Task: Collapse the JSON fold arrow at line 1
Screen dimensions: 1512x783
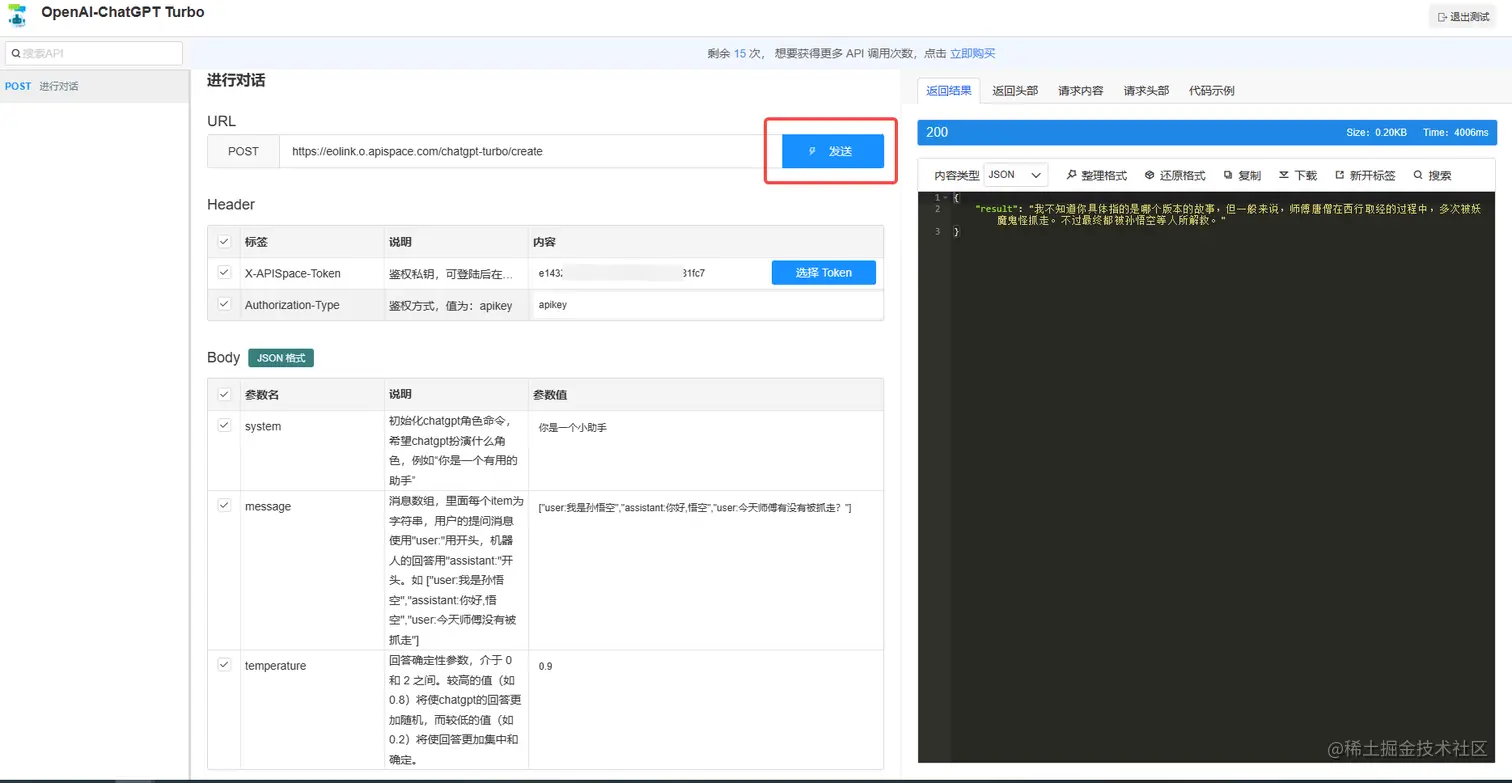Action: tap(945, 197)
